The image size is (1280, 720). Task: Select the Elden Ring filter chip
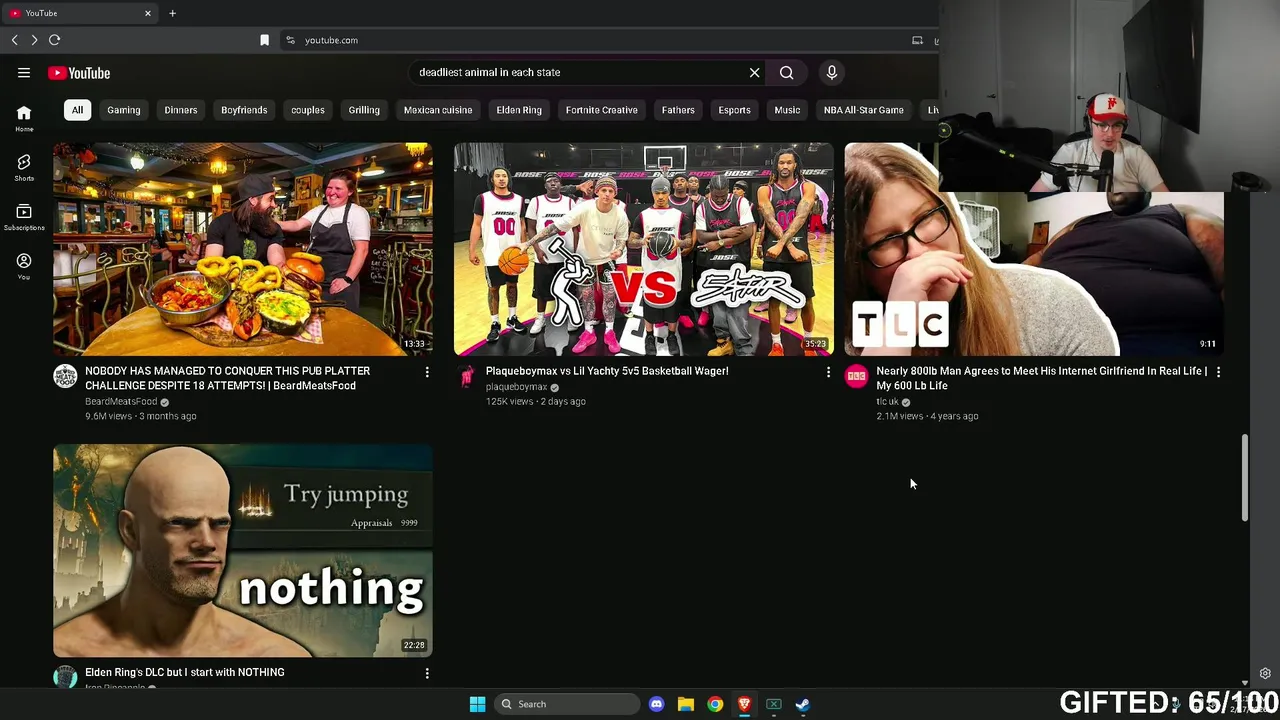pos(519,110)
